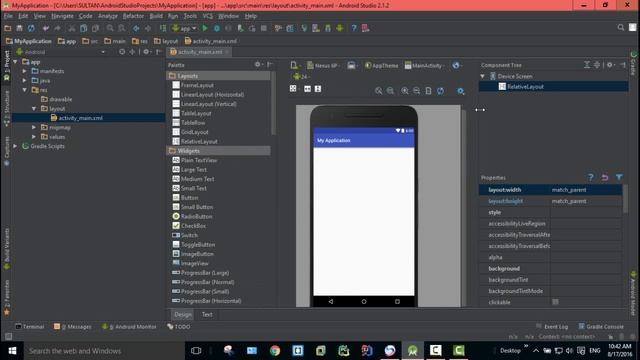Expand the manifests folder
Image resolution: width=640 pixels, height=360 pixels.
[x=24, y=71]
